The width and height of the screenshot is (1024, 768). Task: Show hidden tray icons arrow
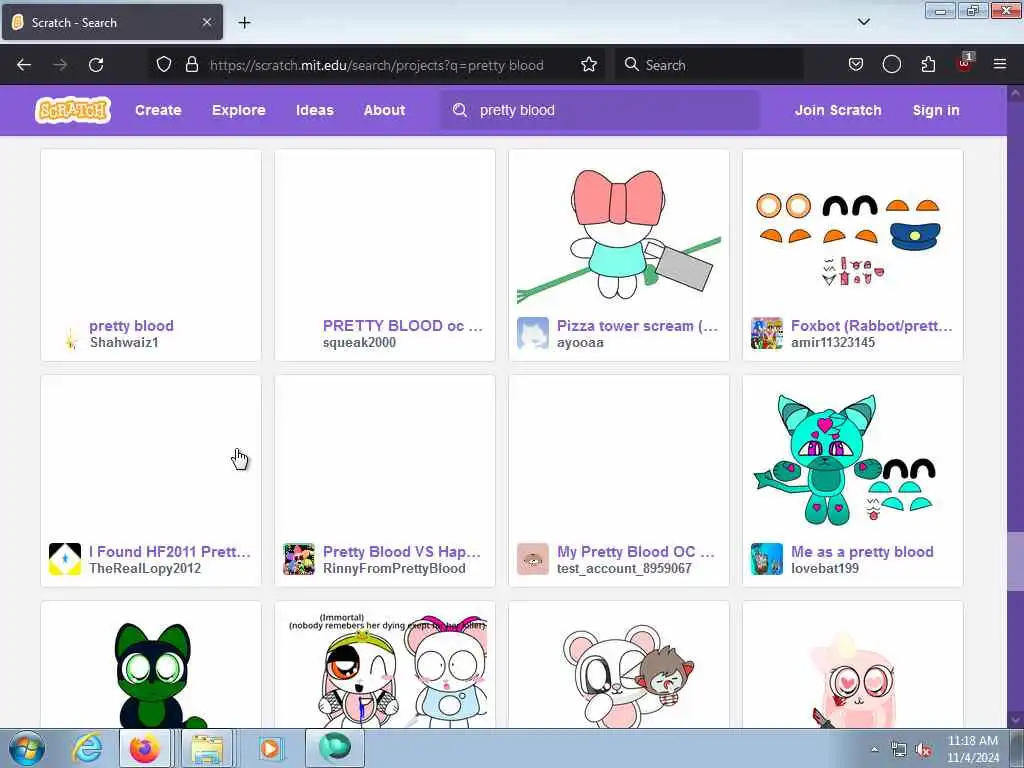point(874,750)
